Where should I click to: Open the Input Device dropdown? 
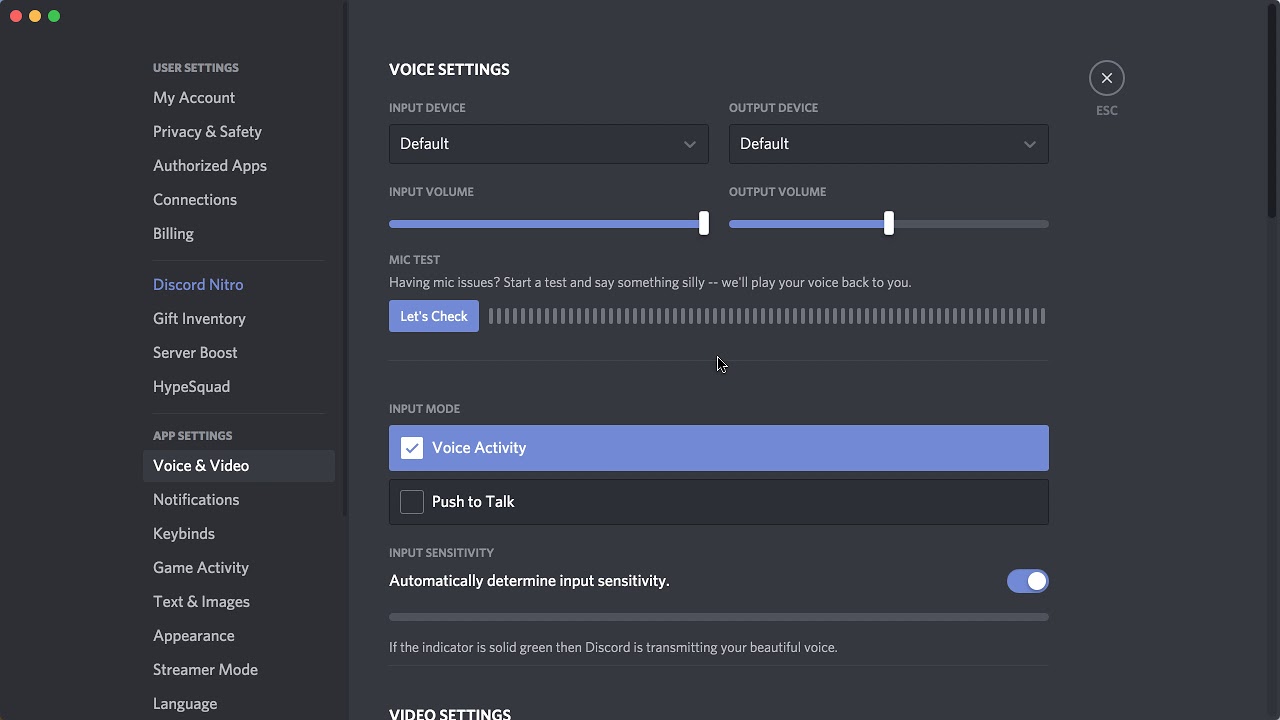[548, 144]
